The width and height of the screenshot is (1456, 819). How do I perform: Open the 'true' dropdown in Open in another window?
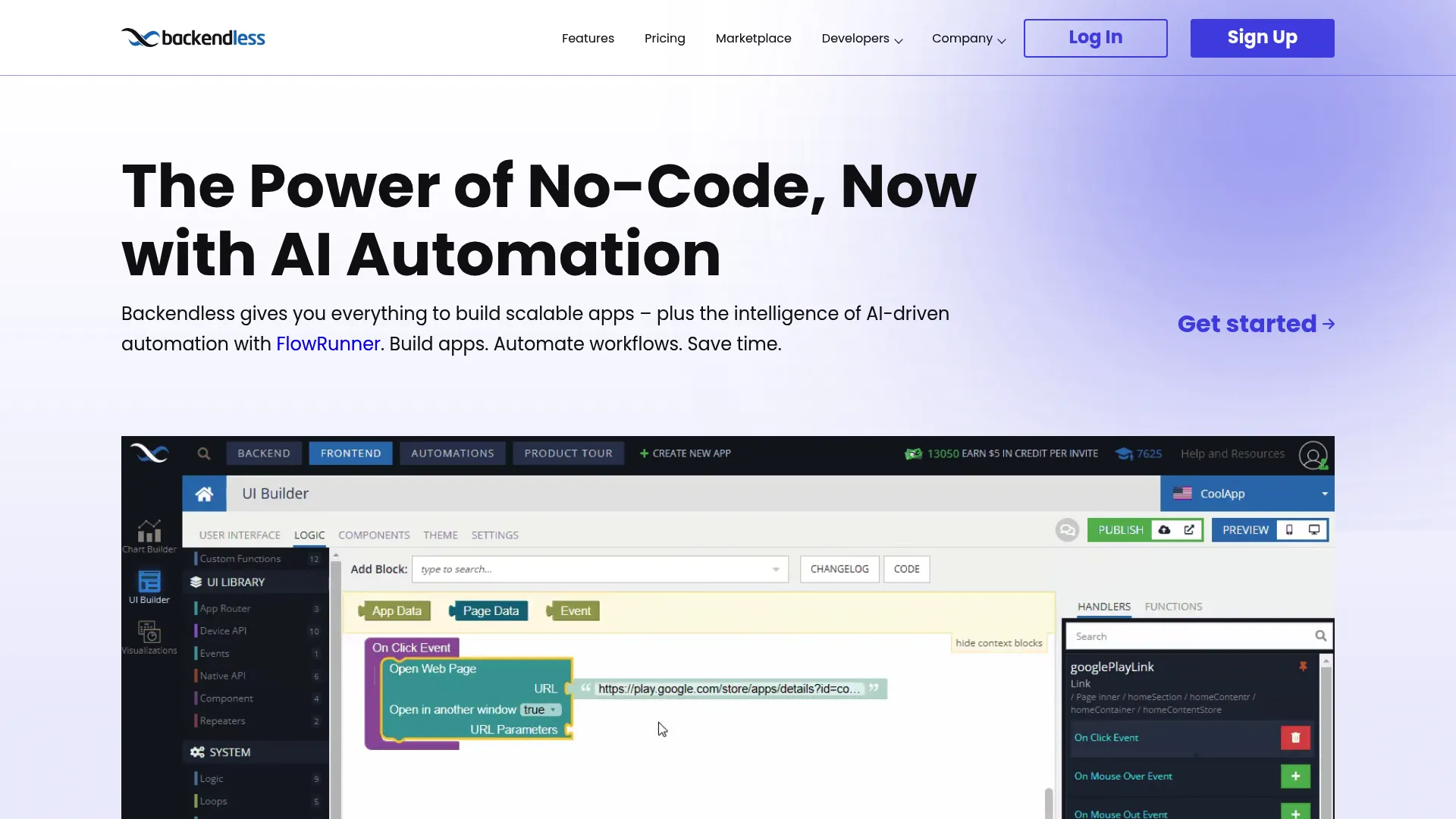tap(541, 710)
